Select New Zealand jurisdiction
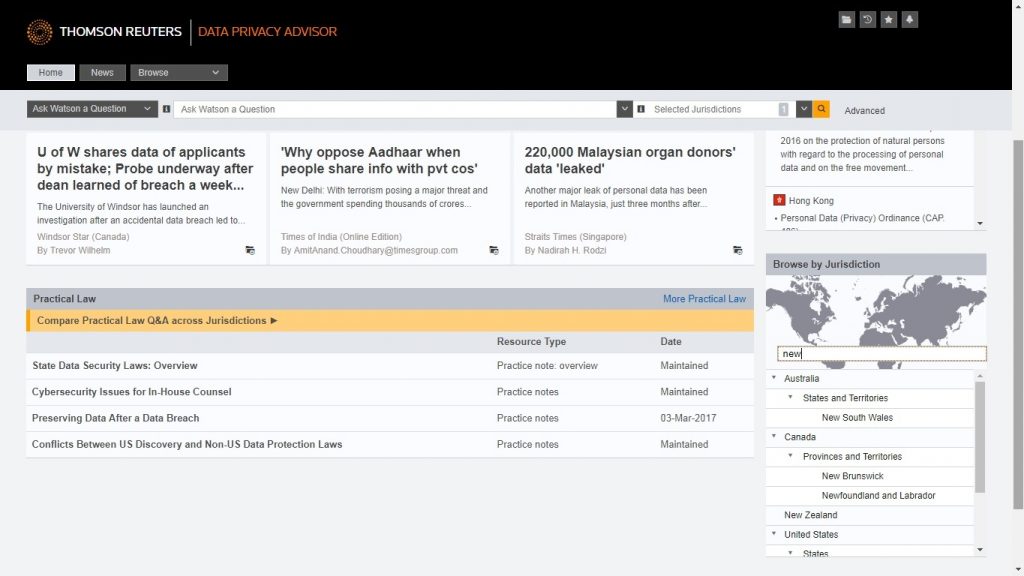Viewport: 1024px width, 576px height. (810, 515)
